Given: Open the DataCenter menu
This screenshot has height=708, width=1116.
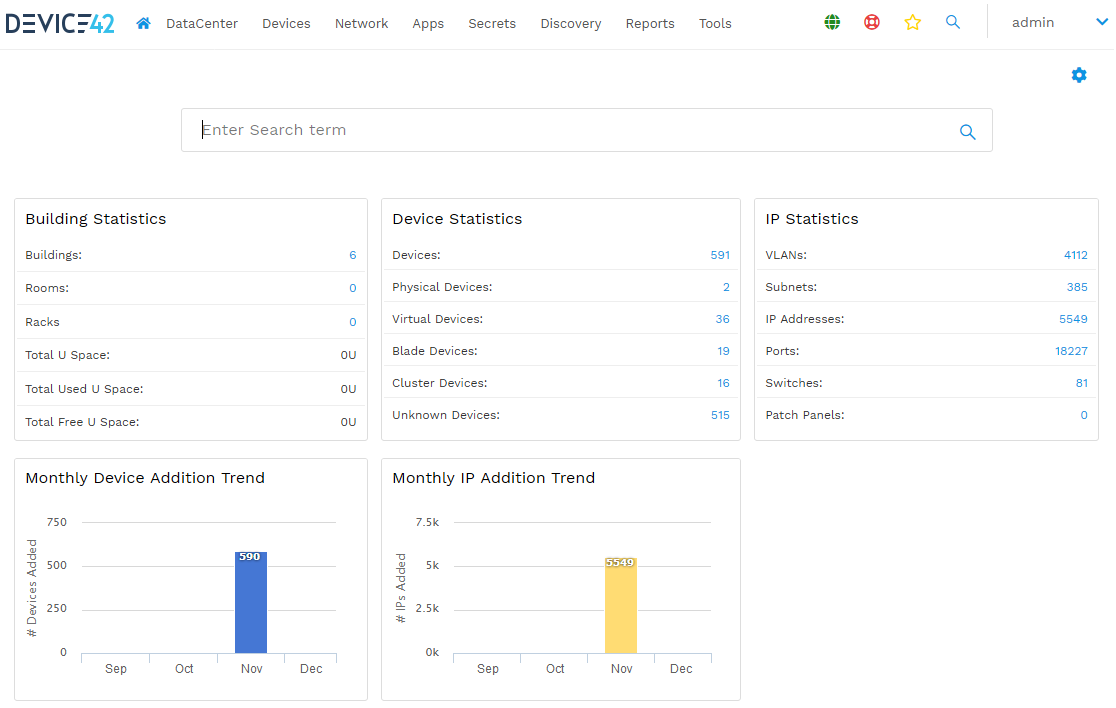Looking at the screenshot, I should pos(201,23).
